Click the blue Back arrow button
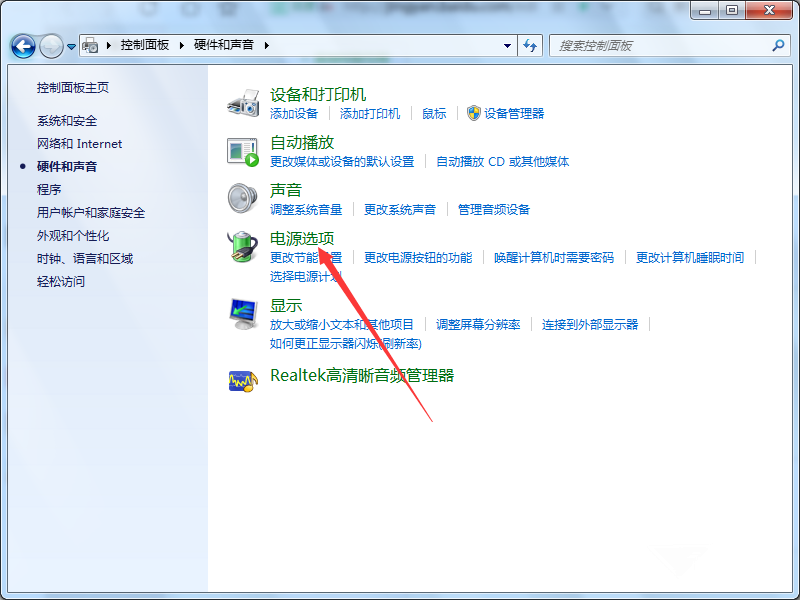The height and width of the screenshot is (600, 800). [x=23, y=46]
